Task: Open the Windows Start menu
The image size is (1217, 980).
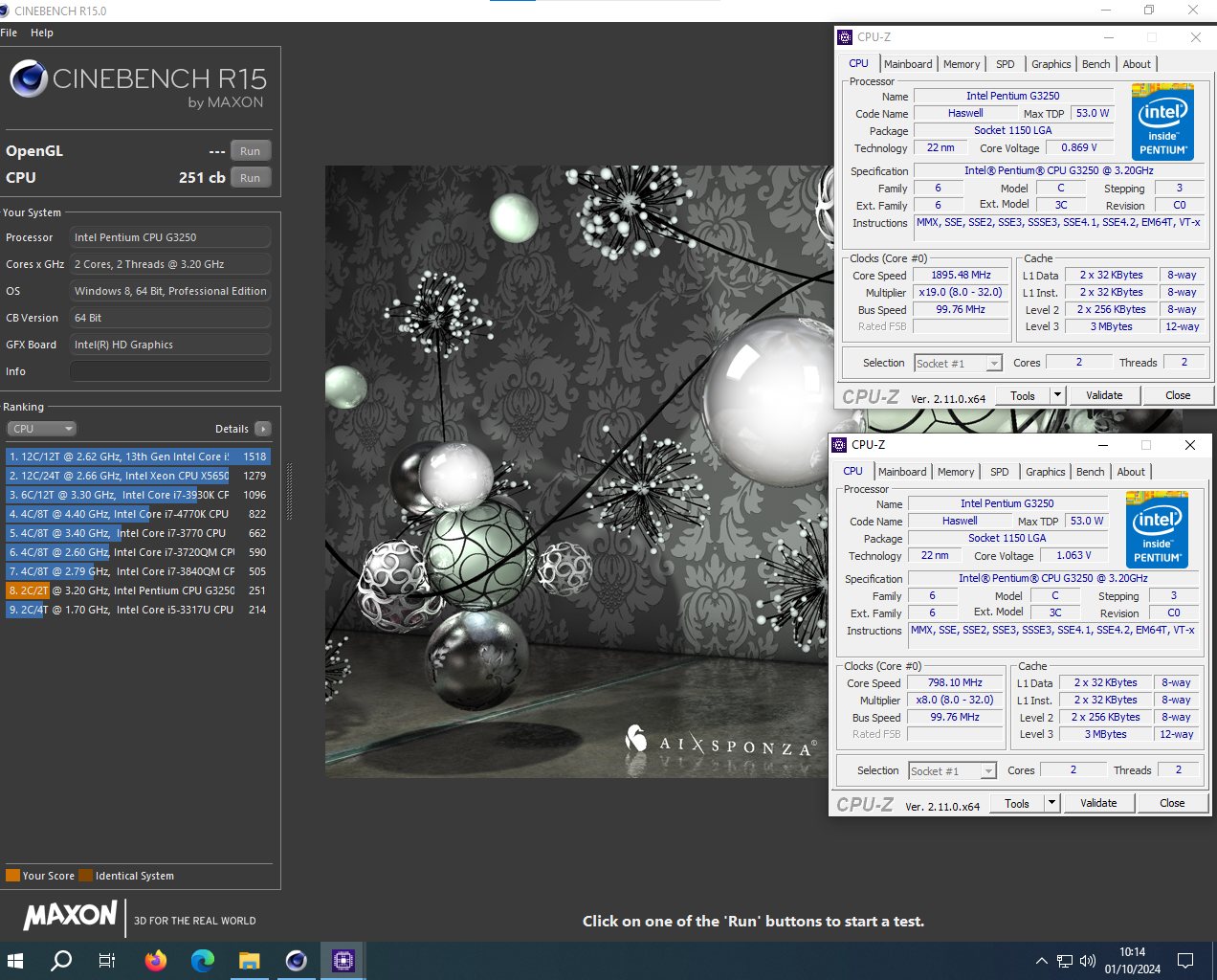Action: (15, 960)
